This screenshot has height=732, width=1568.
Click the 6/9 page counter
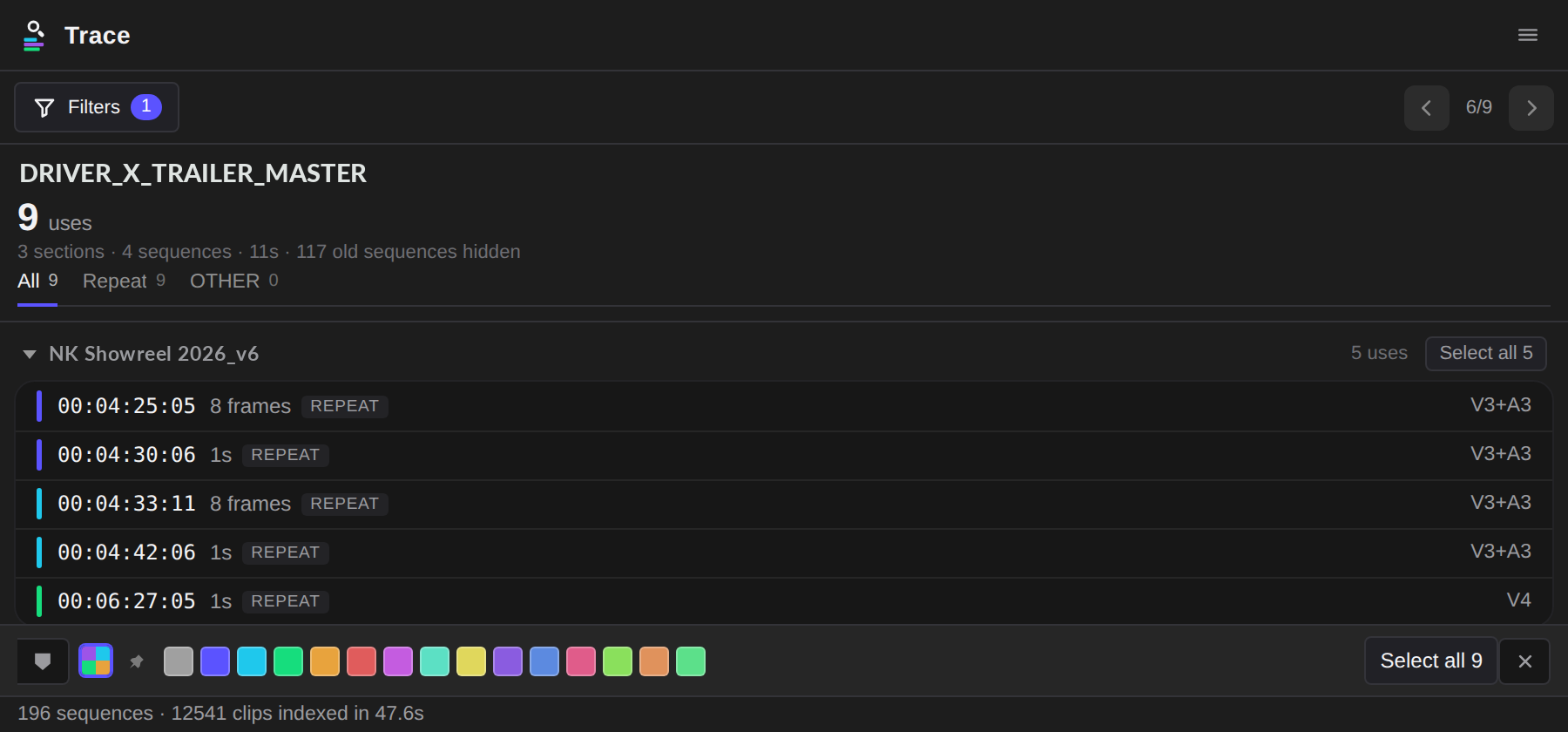(1478, 107)
